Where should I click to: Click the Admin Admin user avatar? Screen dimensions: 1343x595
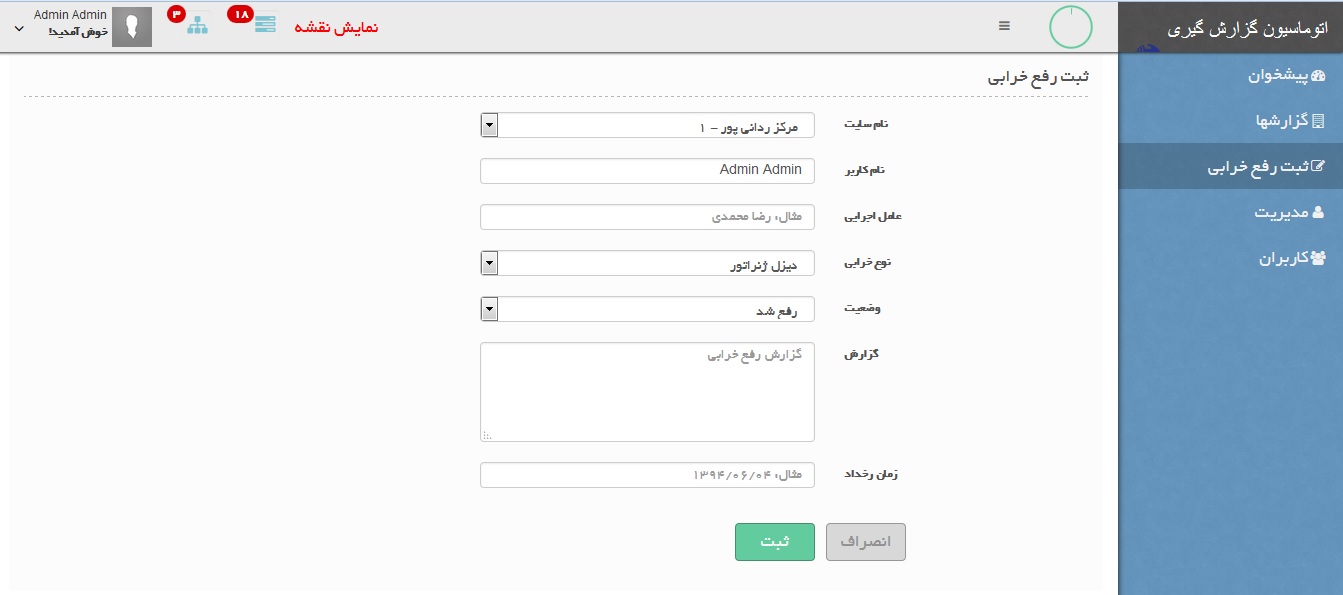click(132, 27)
